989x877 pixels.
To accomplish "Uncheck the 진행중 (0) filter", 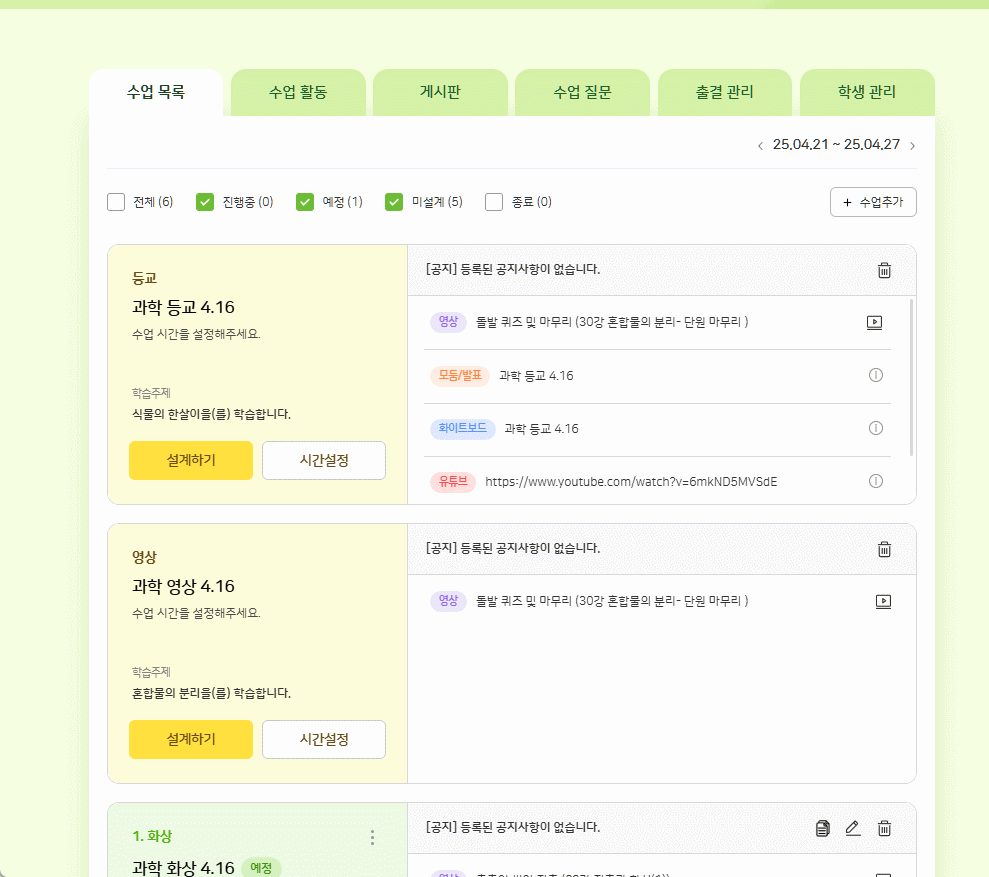I will (x=205, y=202).
